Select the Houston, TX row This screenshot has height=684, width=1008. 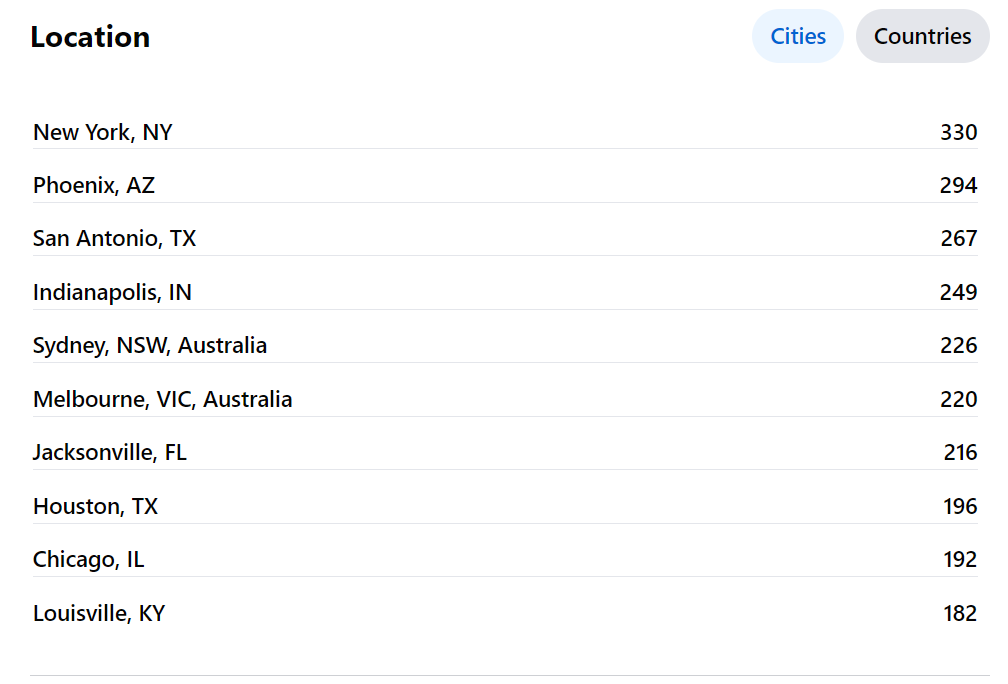pos(96,506)
